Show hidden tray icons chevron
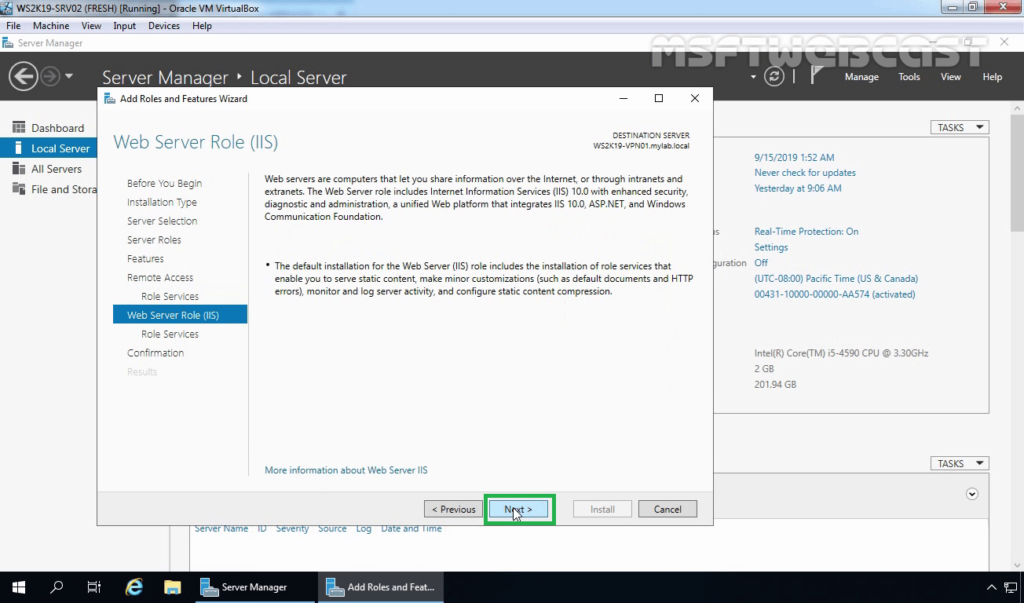Screen dimensions: 1024x603 click(x=991, y=587)
